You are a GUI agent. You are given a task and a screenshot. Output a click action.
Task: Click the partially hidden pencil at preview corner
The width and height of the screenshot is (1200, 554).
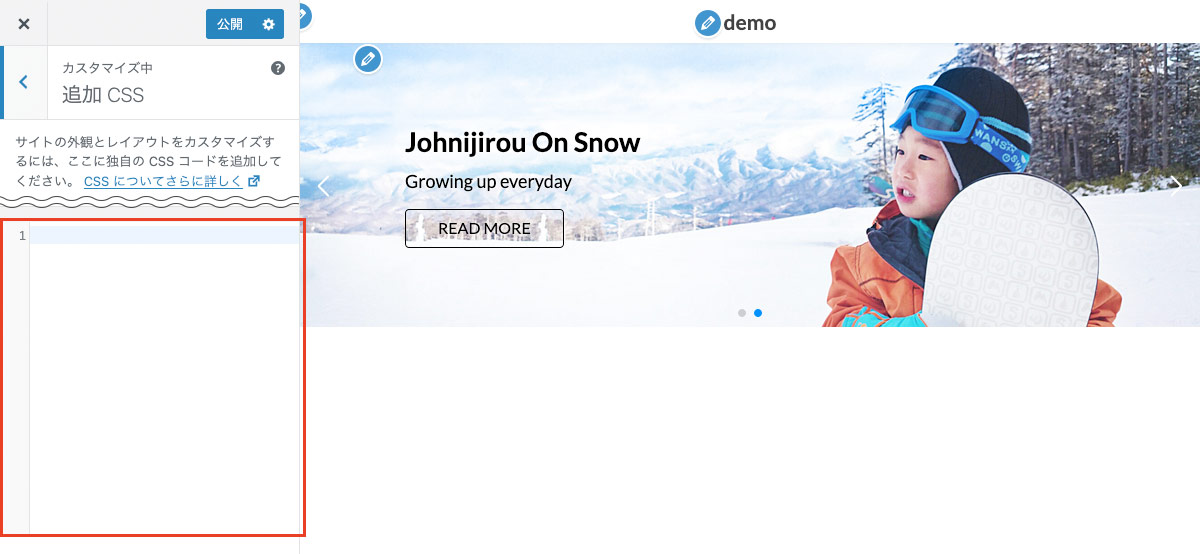(303, 15)
